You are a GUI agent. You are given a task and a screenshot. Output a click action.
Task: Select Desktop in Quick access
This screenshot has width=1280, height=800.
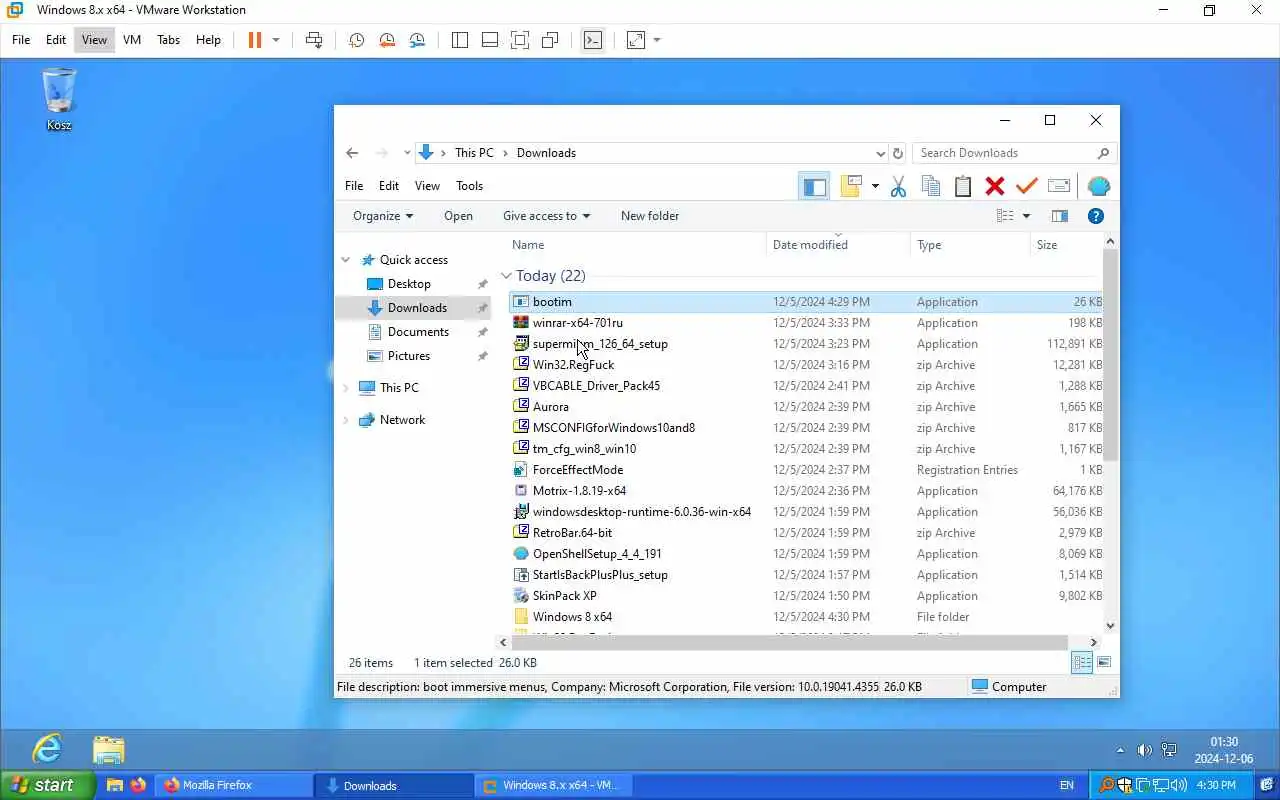pyautogui.click(x=409, y=284)
